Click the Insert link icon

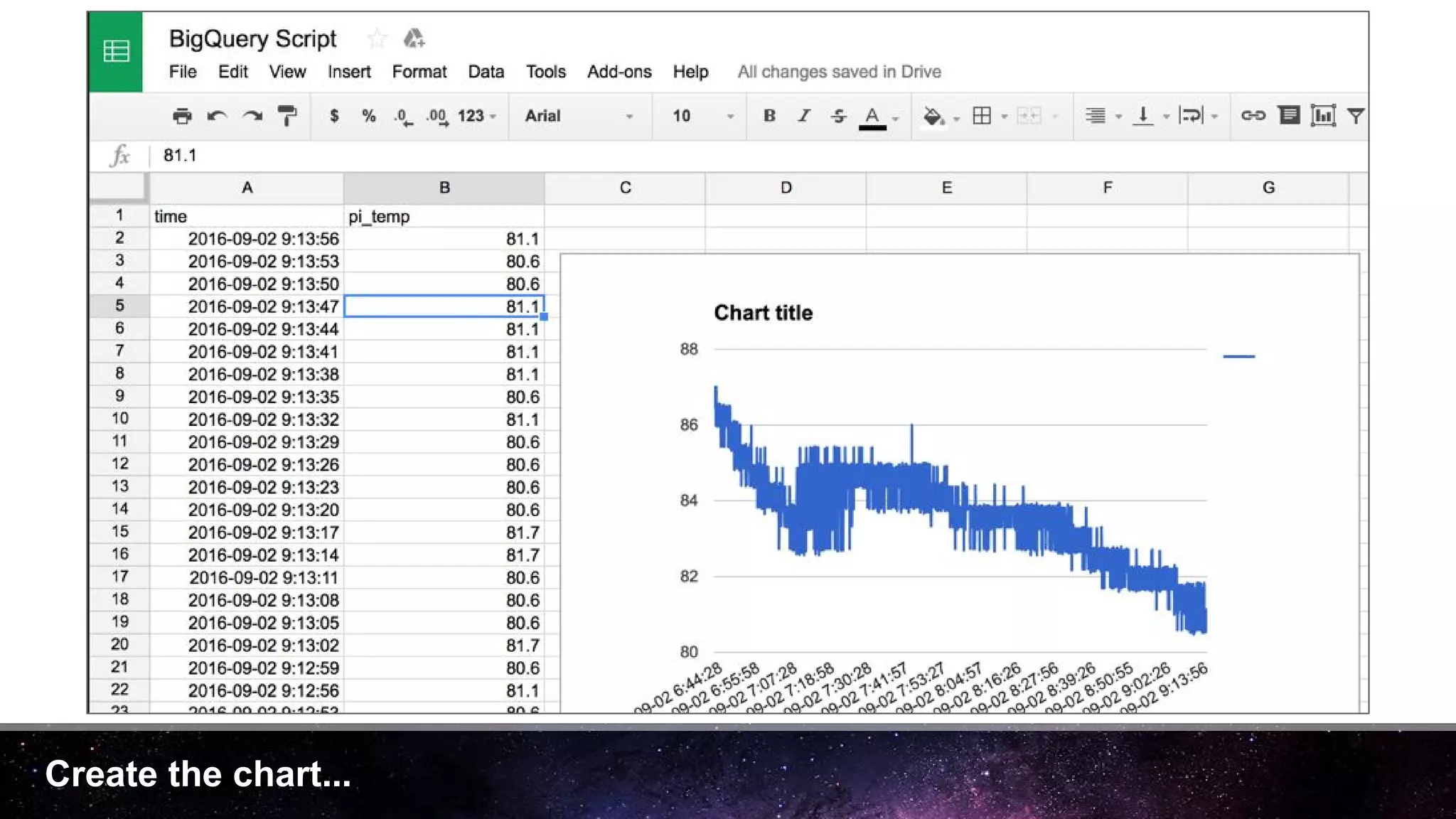pyautogui.click(x=1253, y=115)
